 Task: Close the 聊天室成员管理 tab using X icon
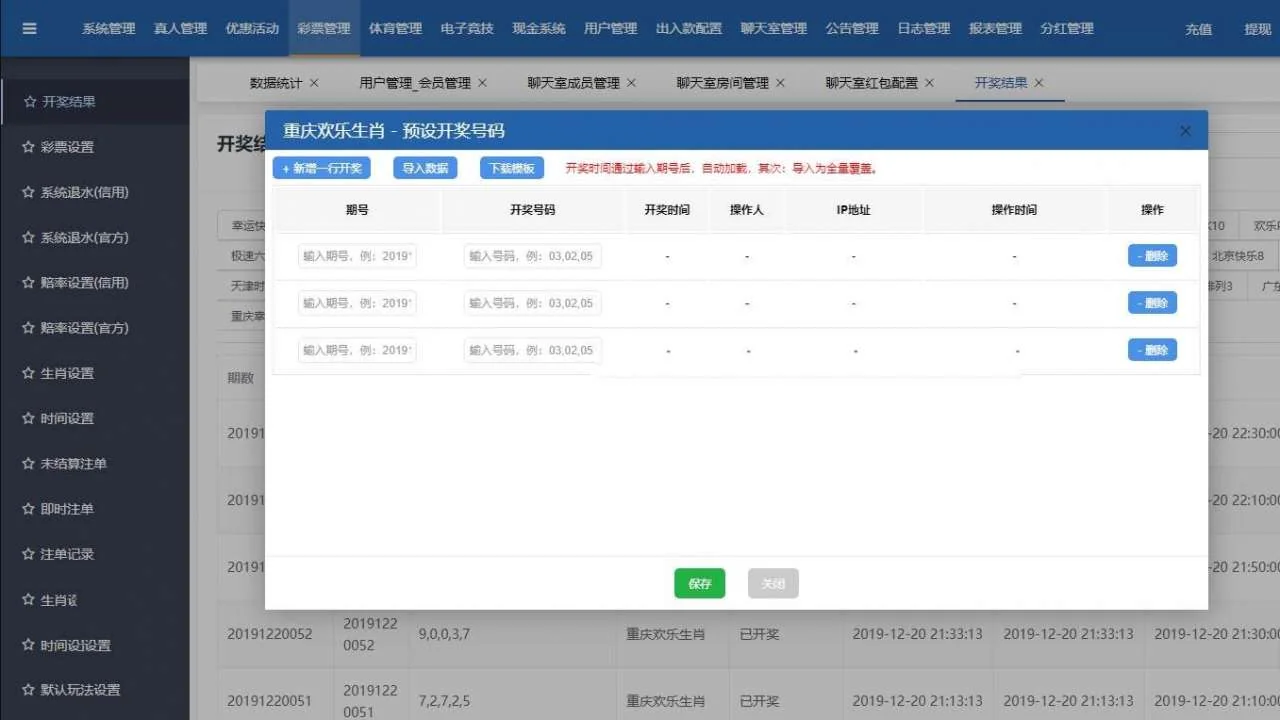tap(632, 83)
